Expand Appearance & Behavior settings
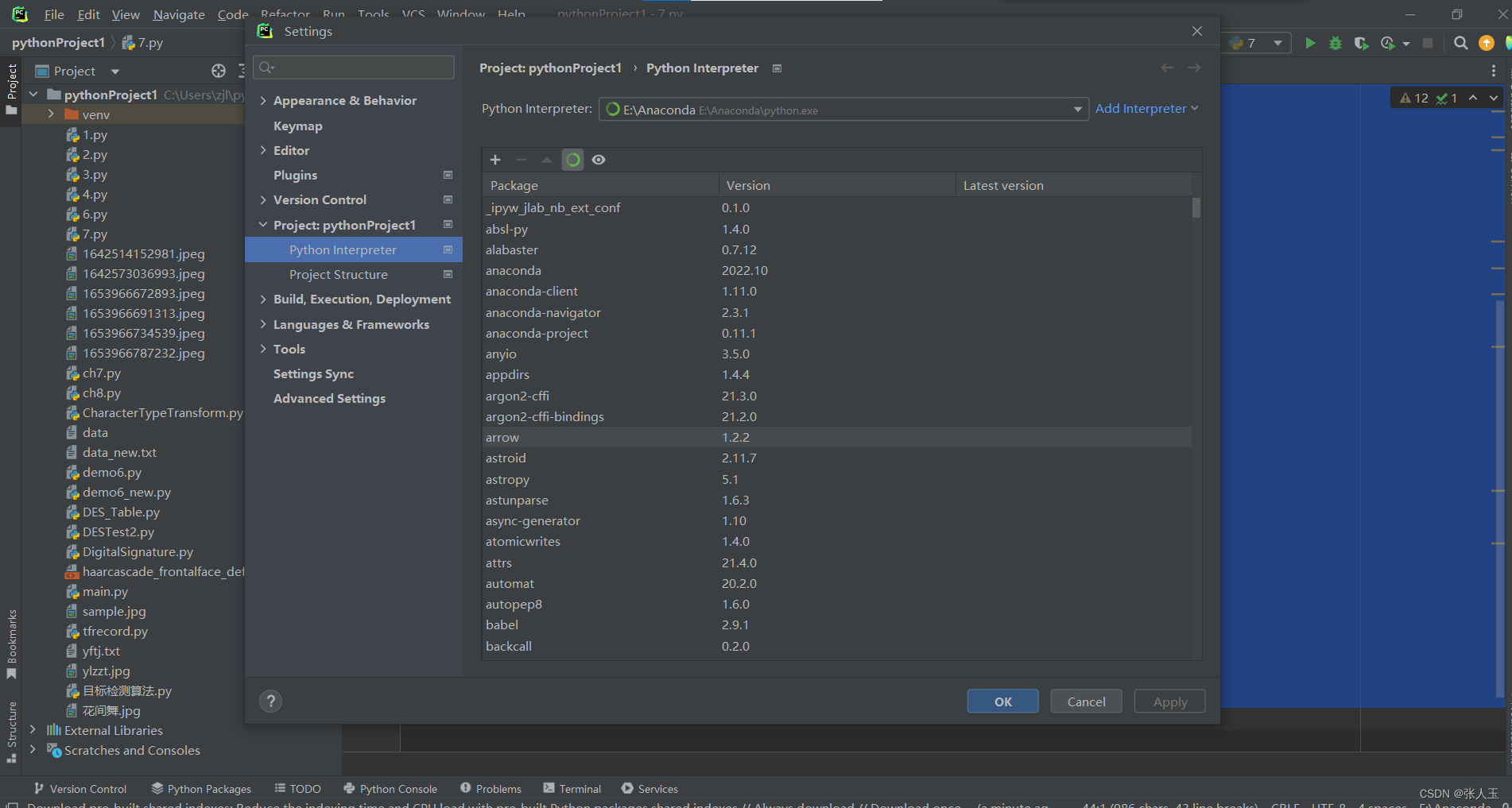 tap(263, 100)
